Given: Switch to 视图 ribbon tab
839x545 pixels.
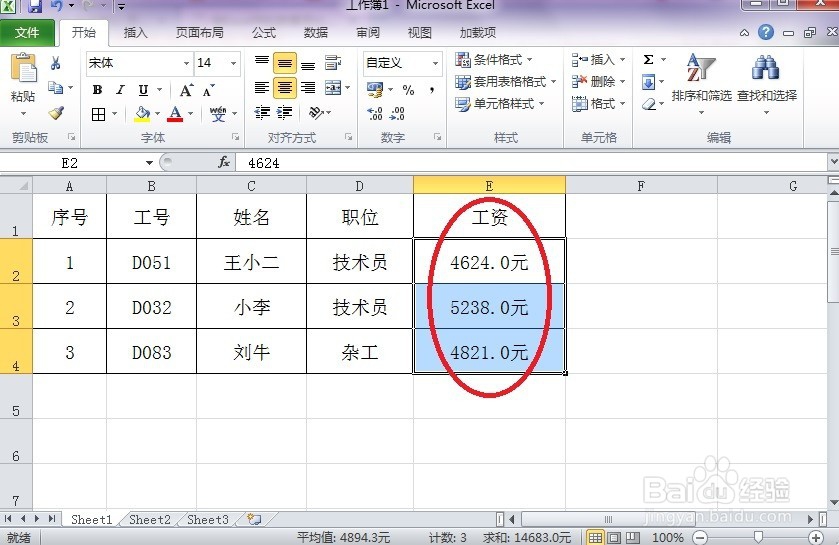Looking at the screenshot, I should point(420,33).
